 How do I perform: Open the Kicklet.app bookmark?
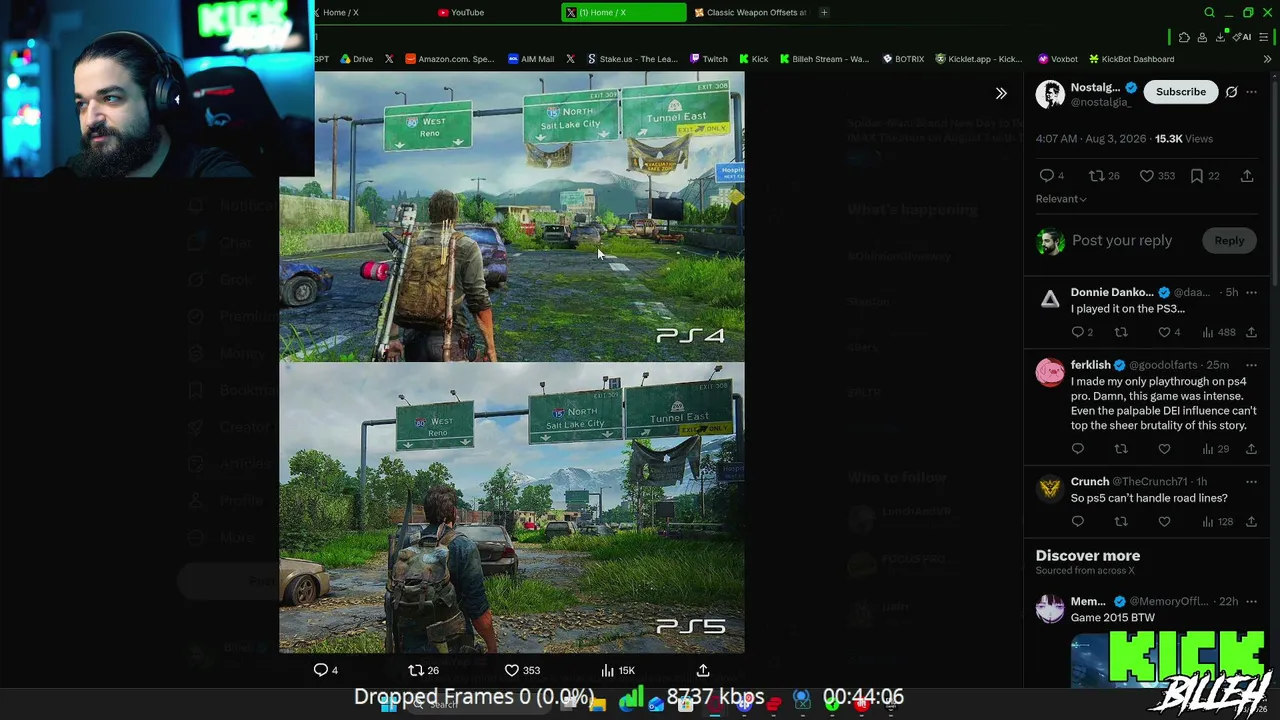click(x=979, y=59)
